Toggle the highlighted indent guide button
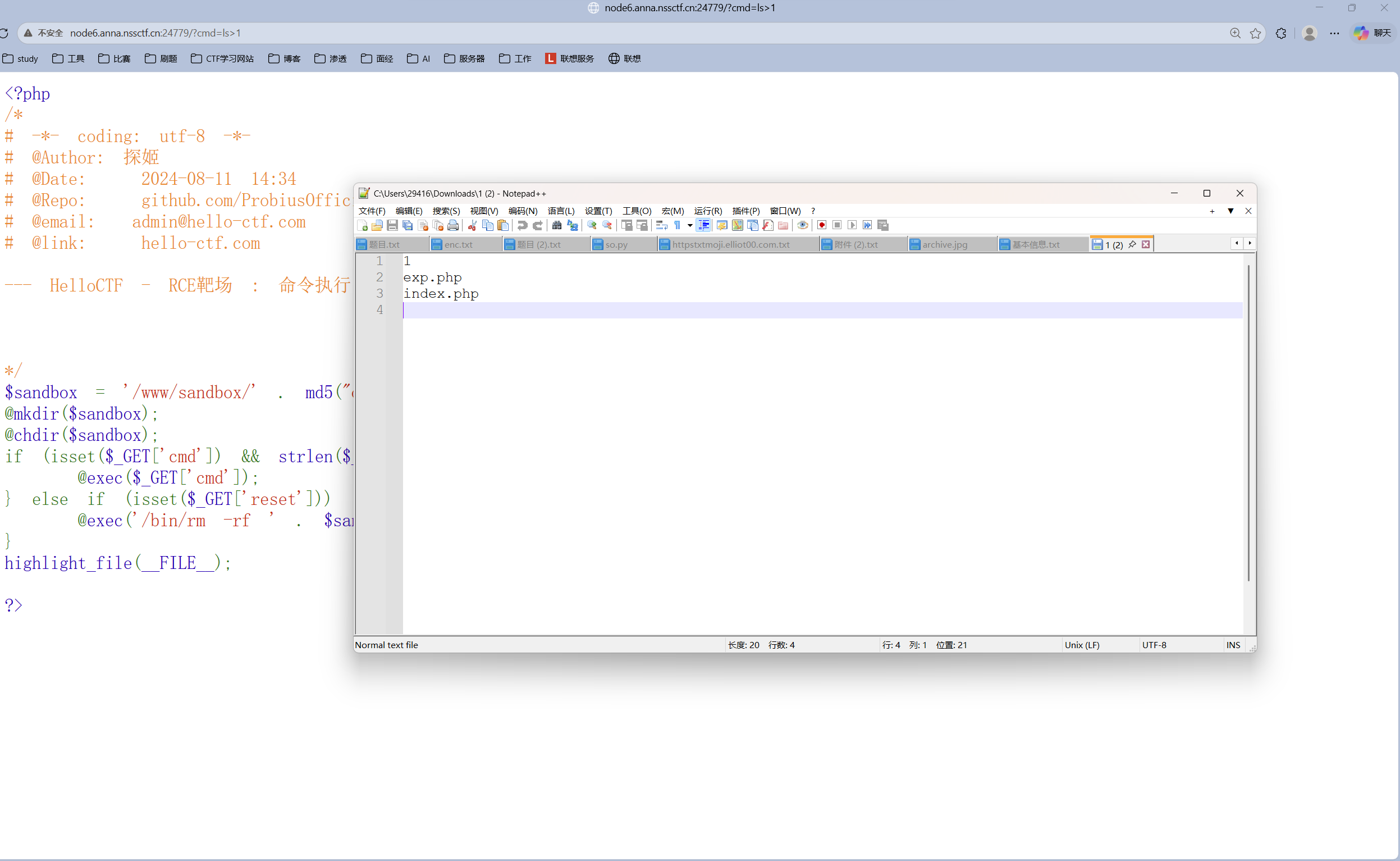 point(703,226)
